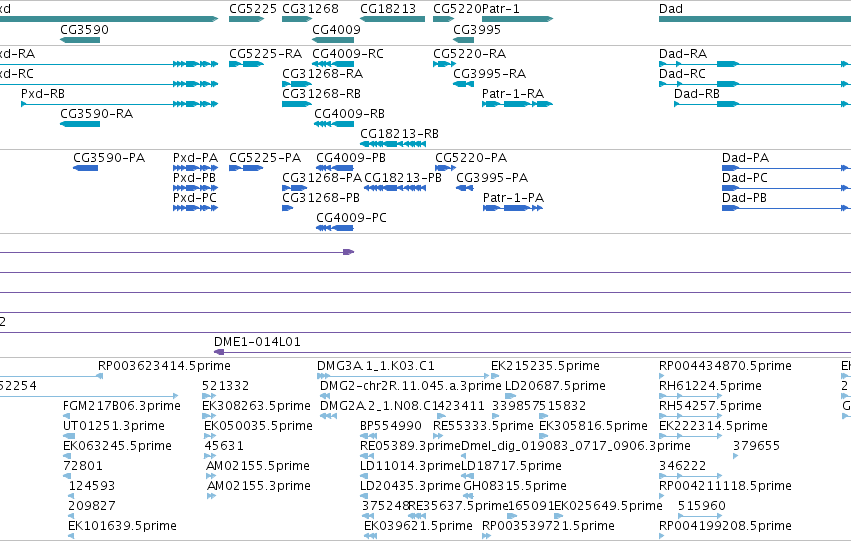Click transcript CG4009-RC
851x541 pixels.
(x=333, y=64)
